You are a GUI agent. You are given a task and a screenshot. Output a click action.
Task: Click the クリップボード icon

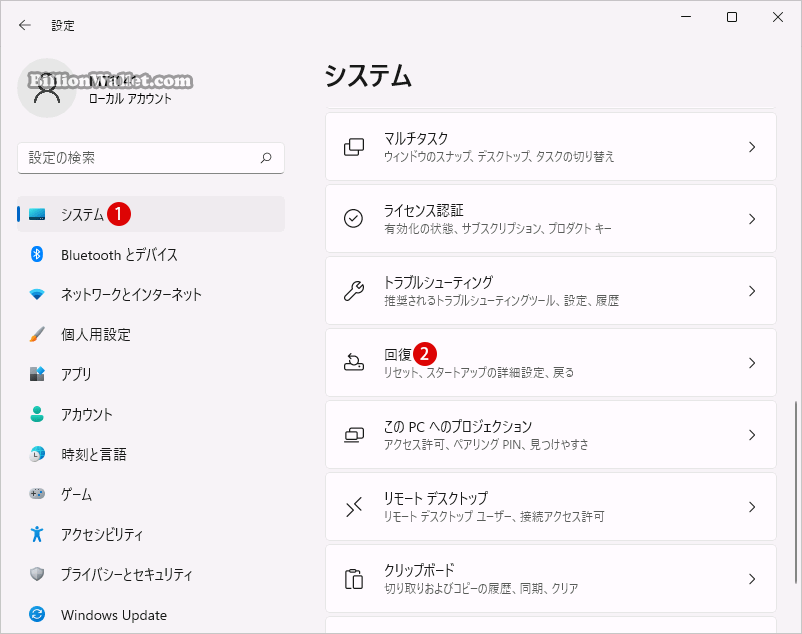pyautogui.click(x=353, y=579)
